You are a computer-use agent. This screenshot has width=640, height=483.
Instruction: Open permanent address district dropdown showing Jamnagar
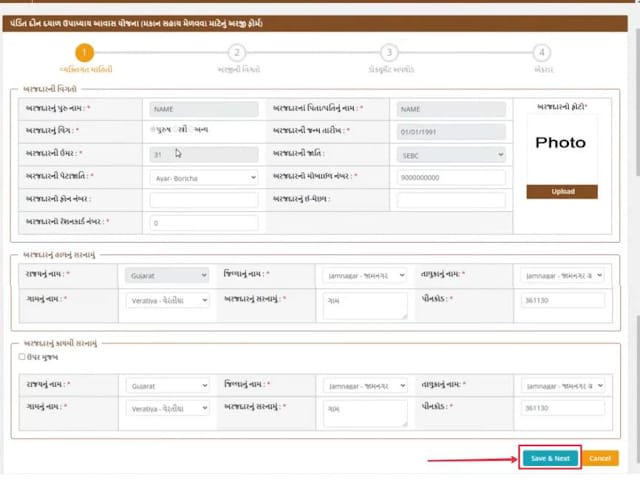point(364,384)
